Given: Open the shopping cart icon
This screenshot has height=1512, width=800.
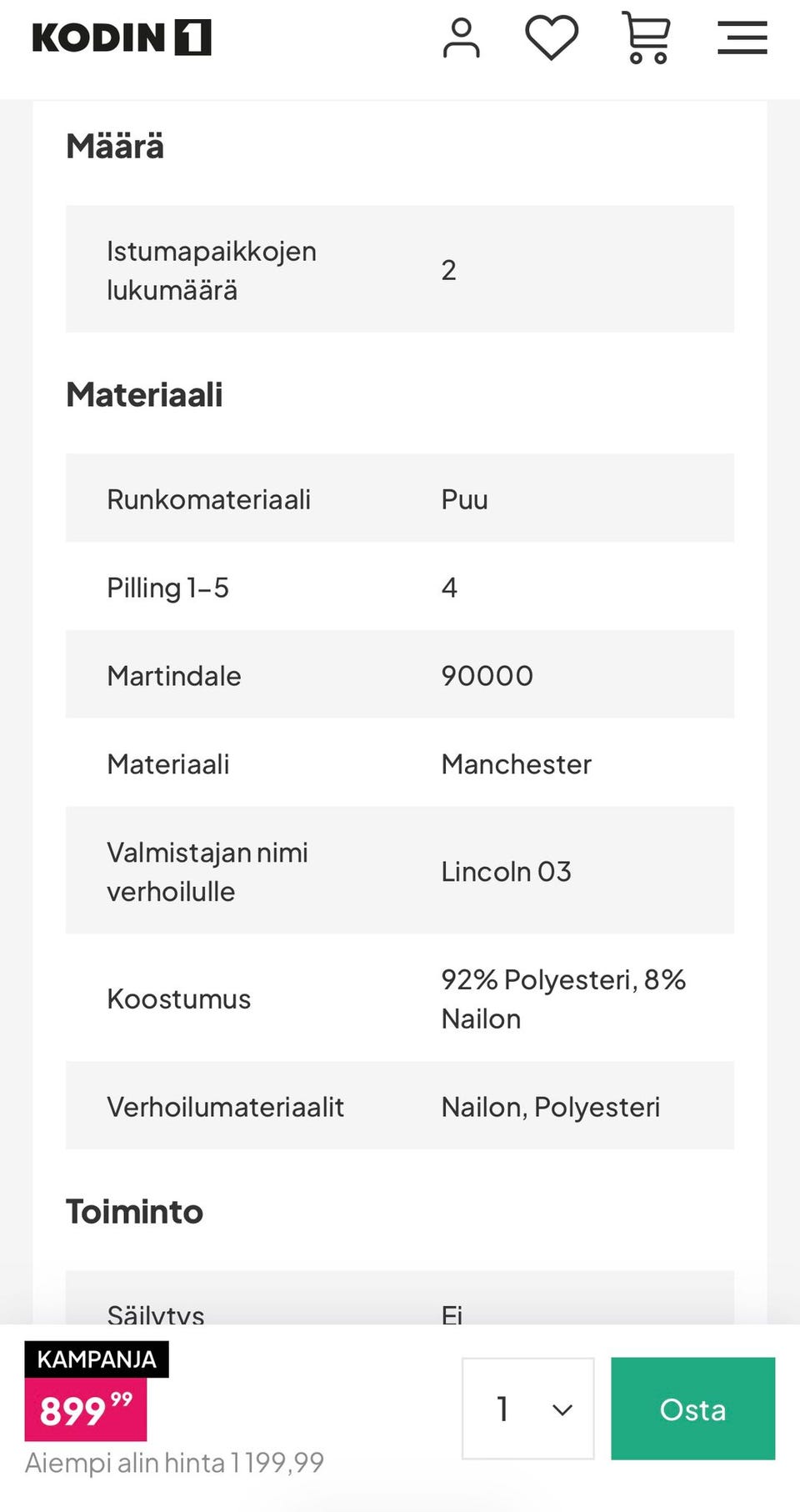Looking at the screenshot, I should (x=647, y=38).
